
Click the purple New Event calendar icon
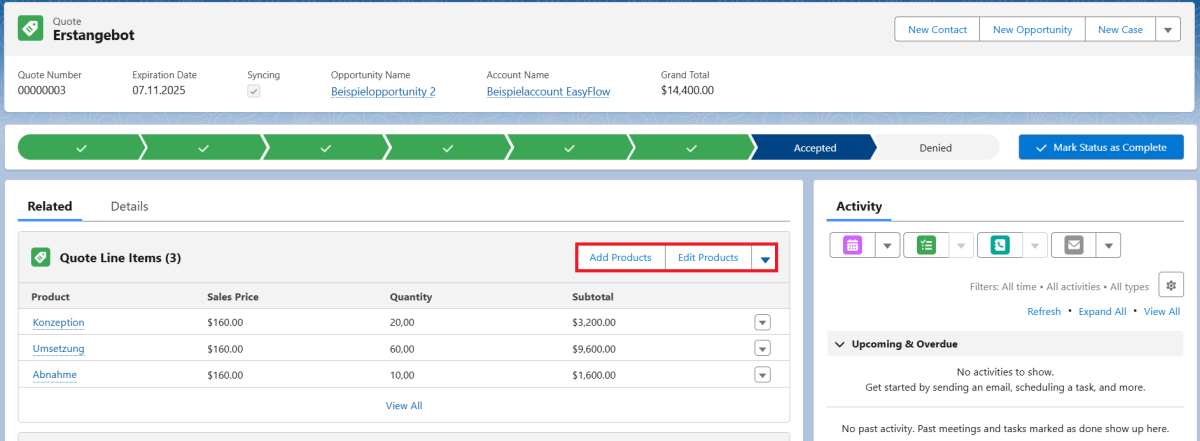(852, 245)
